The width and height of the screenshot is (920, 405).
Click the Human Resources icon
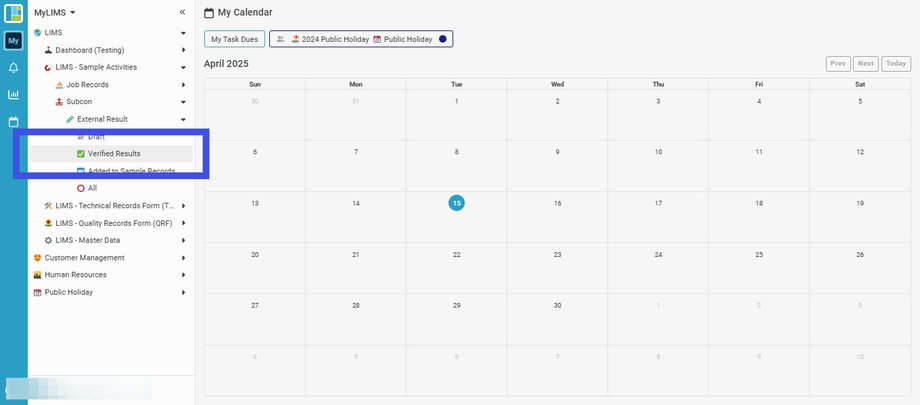pyautogui.click(x=38, y=275)
